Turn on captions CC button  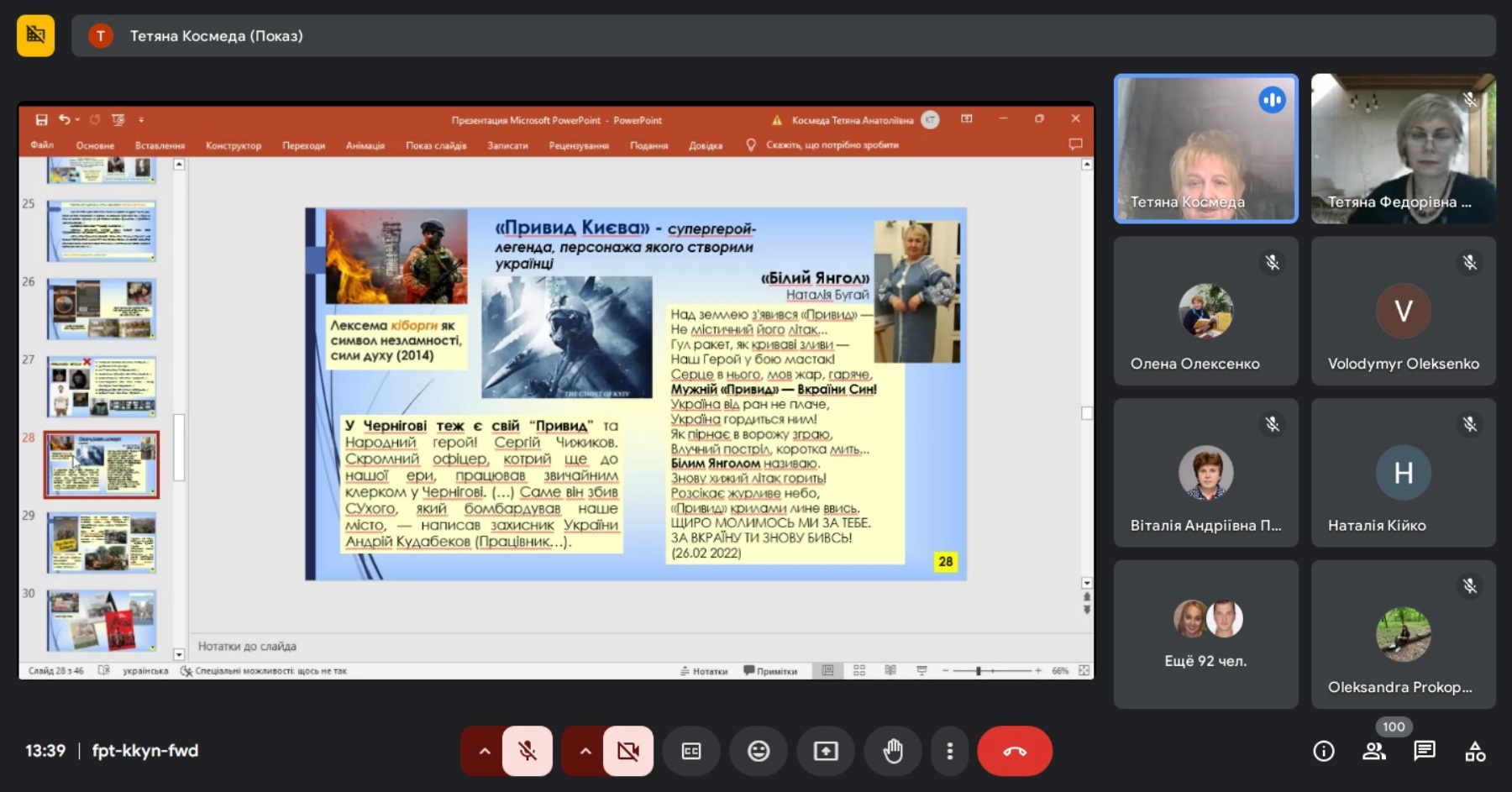(691, 751)
